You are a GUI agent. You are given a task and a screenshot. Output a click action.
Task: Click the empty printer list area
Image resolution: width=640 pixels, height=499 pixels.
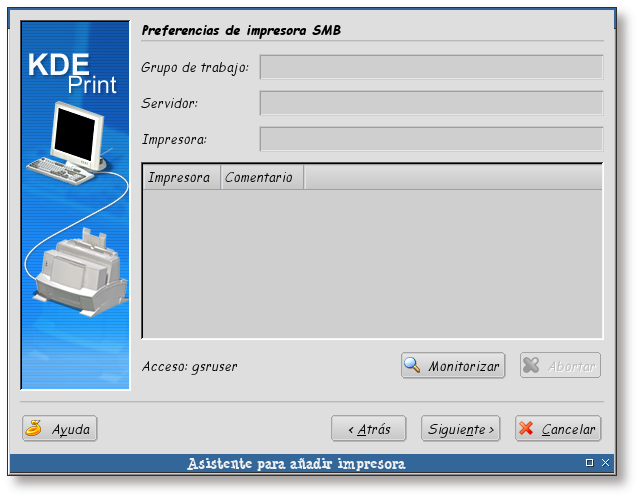click(372, 263)
